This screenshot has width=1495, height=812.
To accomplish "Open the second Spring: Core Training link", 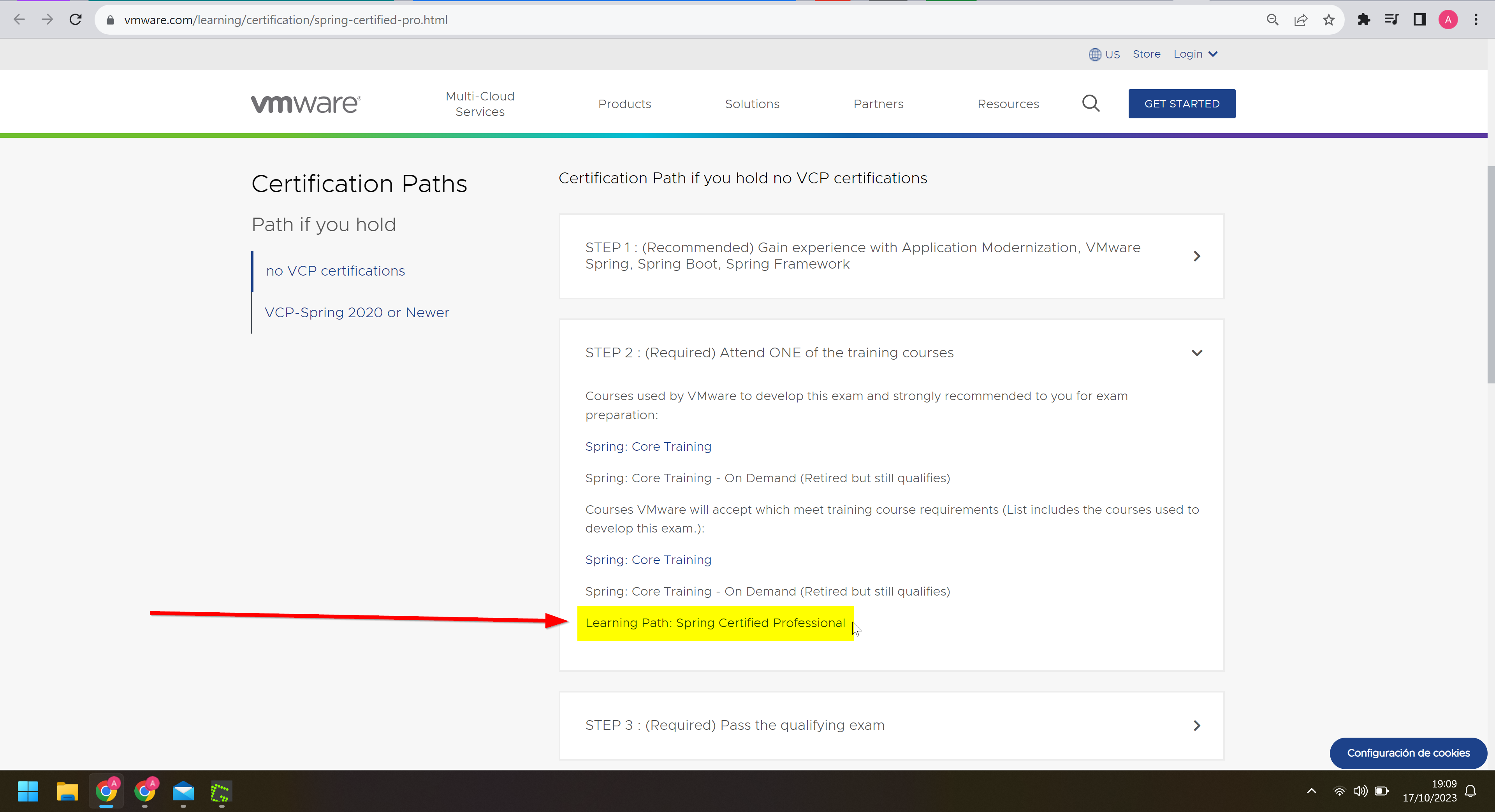I will pyautogui.click(x=648, y=560).
